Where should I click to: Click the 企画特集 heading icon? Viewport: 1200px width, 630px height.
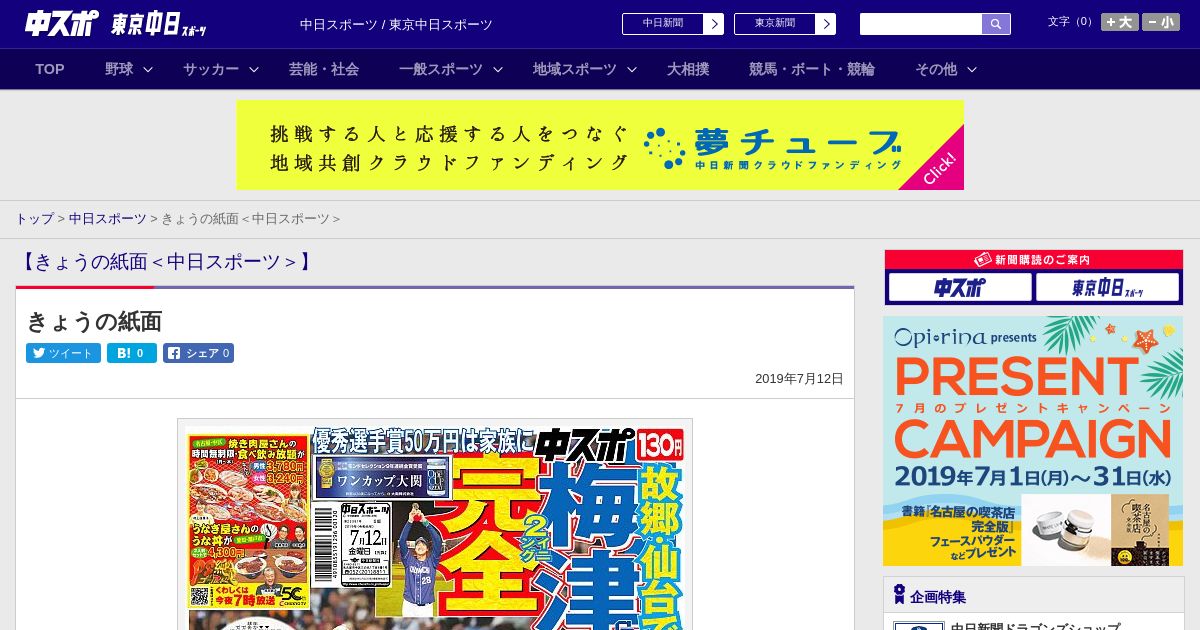pos(899,595)
